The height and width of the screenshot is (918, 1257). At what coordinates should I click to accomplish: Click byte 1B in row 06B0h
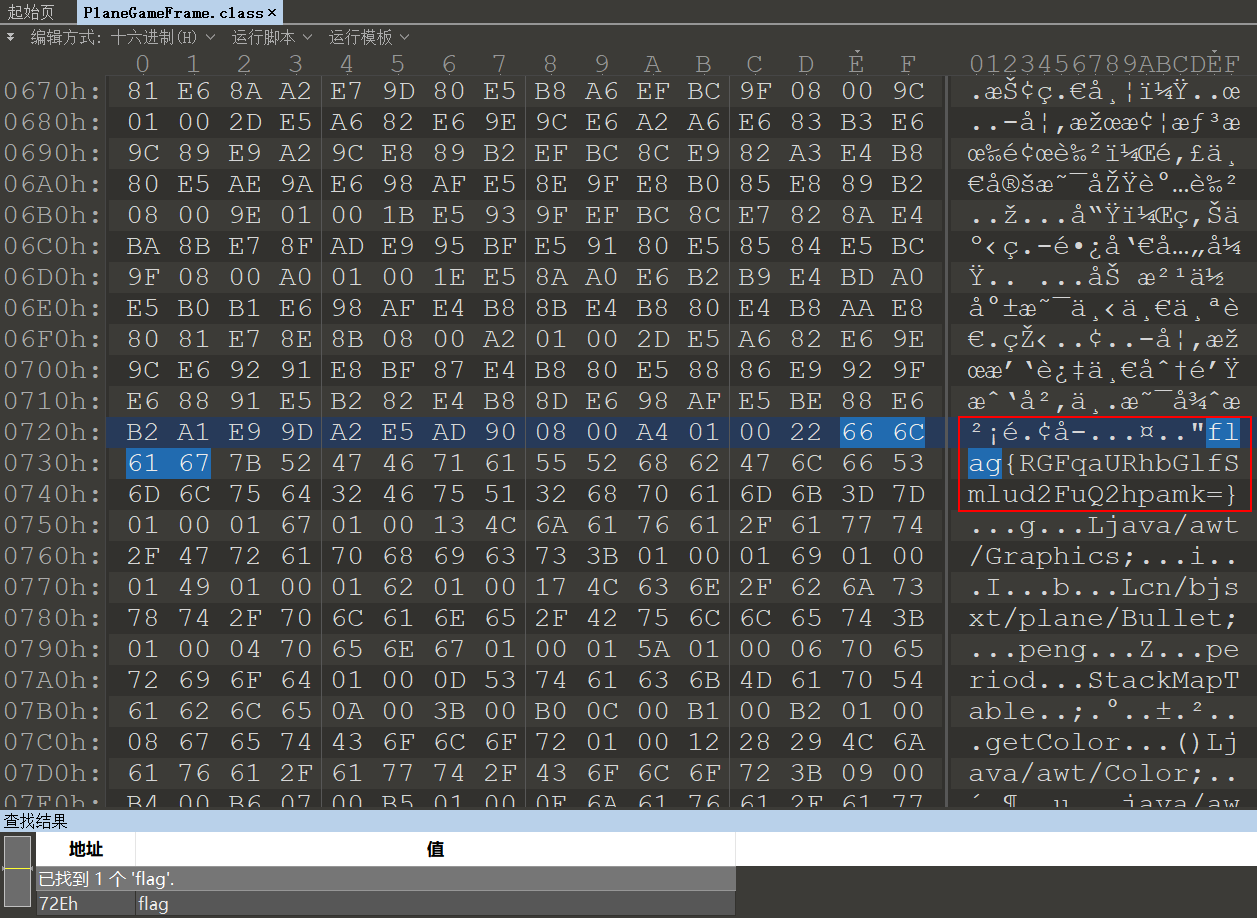coord(397,216)
